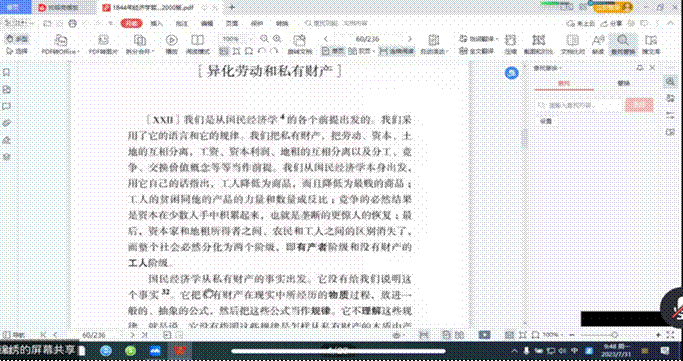Select the Start ribbon tab

tap(132, 24)
